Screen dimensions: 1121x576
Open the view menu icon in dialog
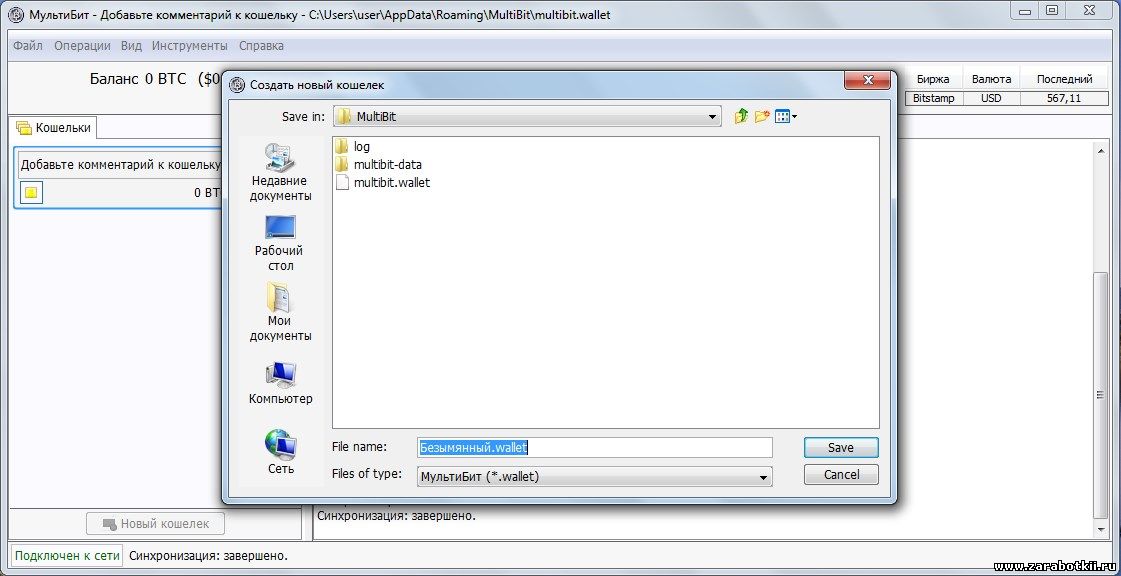click(x=786, y=116)
